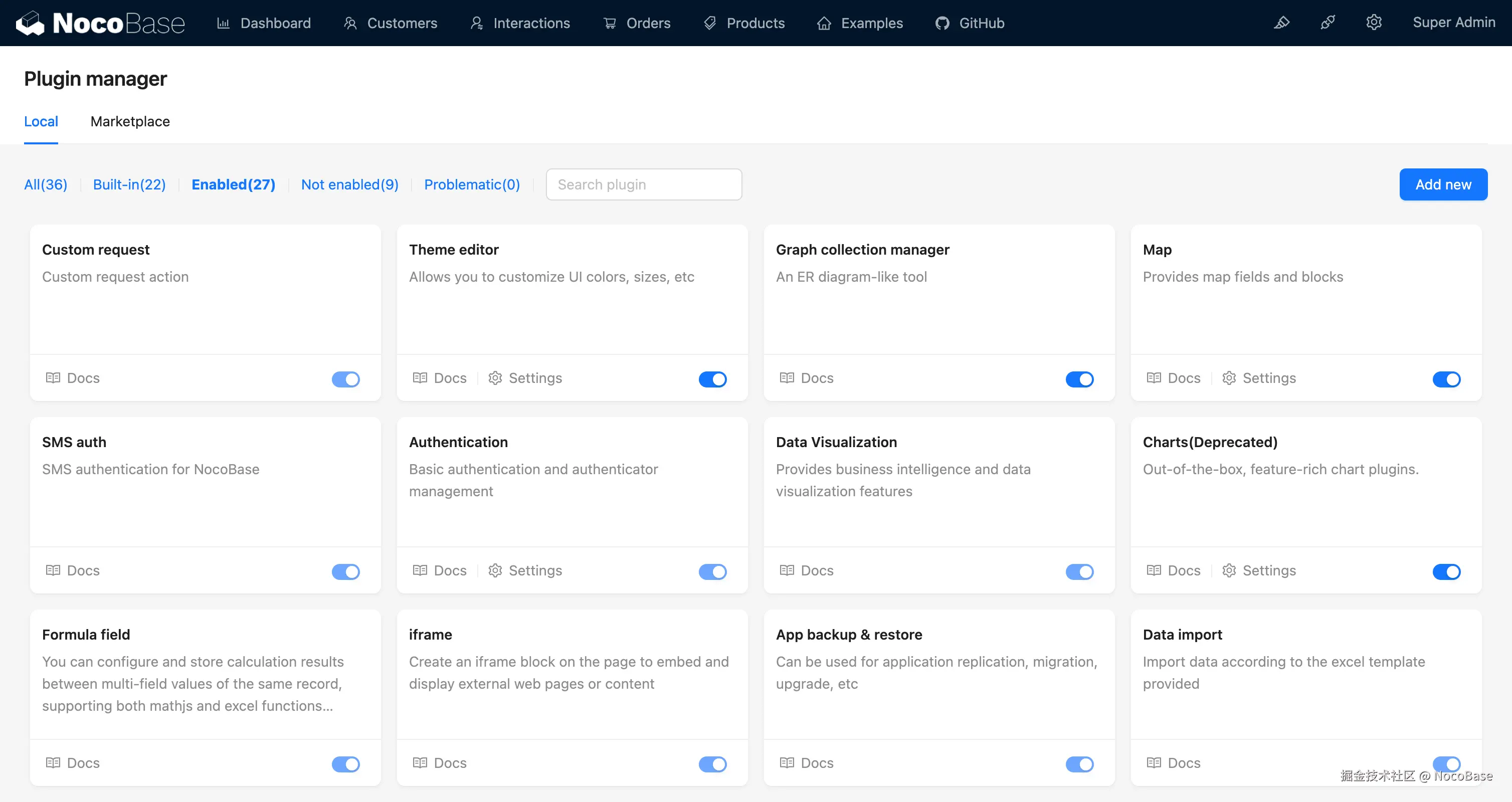Turn off the Data Visualization toggle
Screen dimensions: 1512x802
(x=1079, y=572)
